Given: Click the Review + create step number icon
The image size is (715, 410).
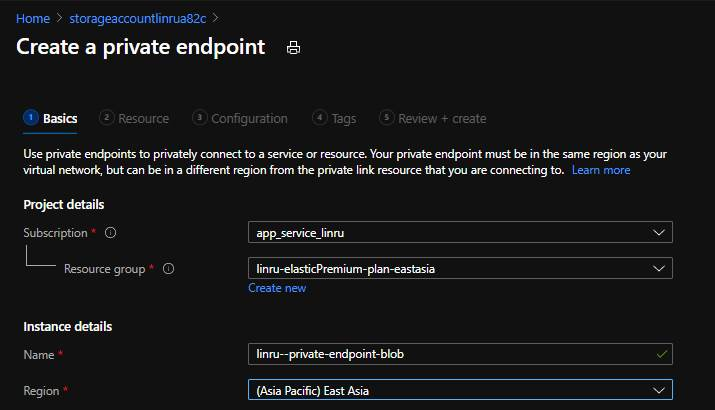Looking at the screenshot, I should pos(387,118).
